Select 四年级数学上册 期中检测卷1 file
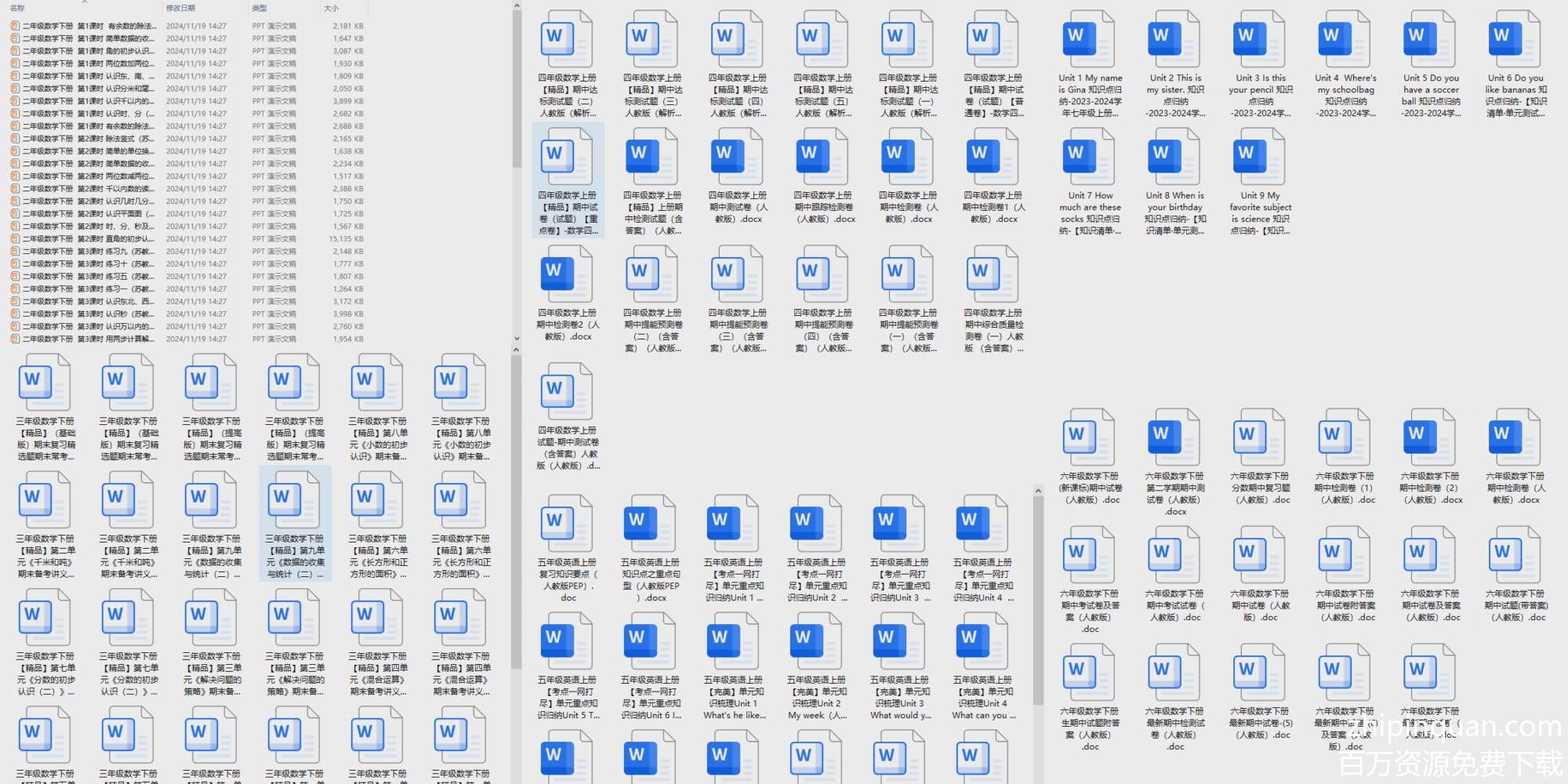Image resolution: width=1568 pixels, height=784 pixels. 993,176
